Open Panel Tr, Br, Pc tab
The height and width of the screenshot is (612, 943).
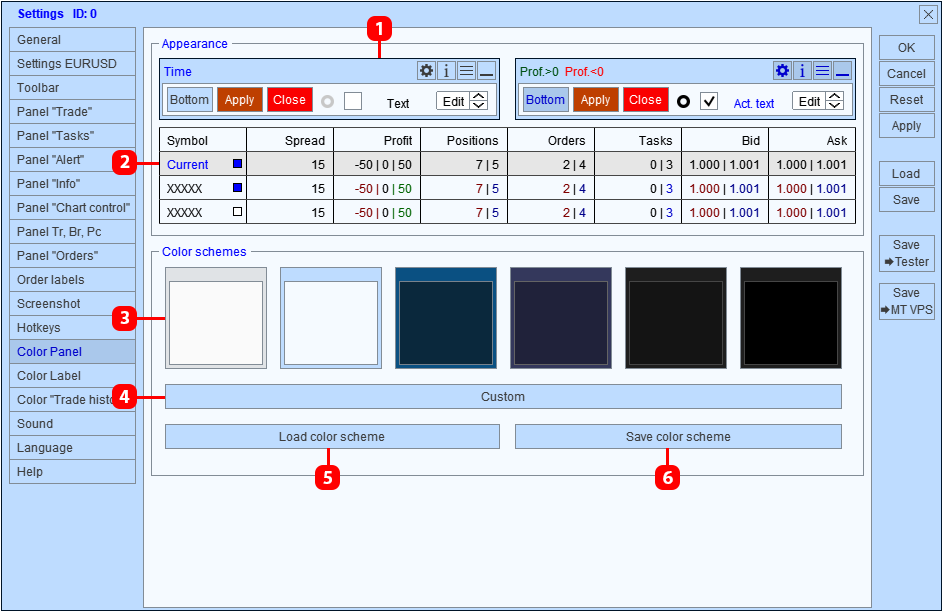[x=72, y=232]
